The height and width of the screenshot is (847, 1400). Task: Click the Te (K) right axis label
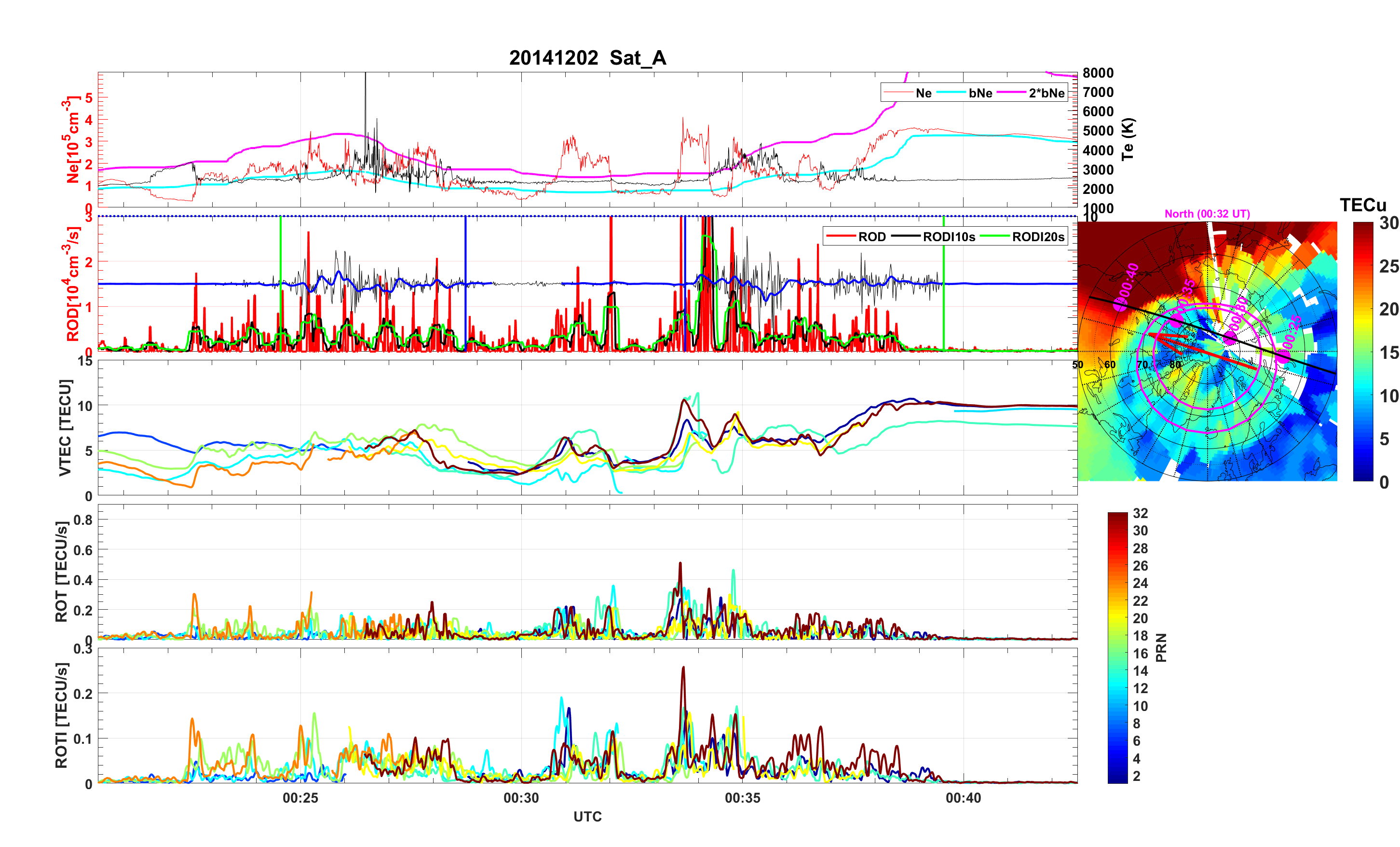coord(1127,139)
